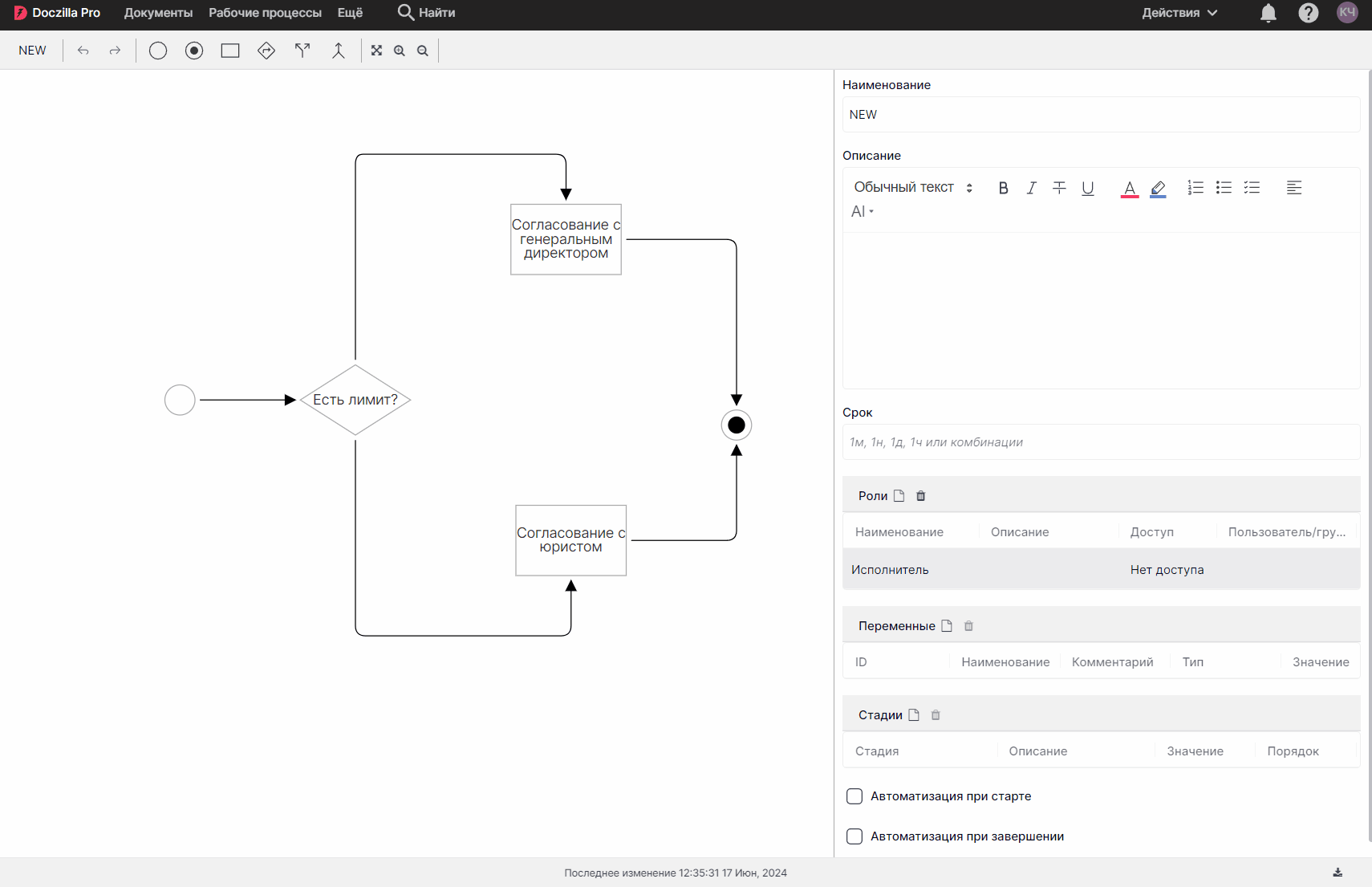1372x887 pixels.
Task: Select the diamond gateway tool
Action: pos(266,51)
